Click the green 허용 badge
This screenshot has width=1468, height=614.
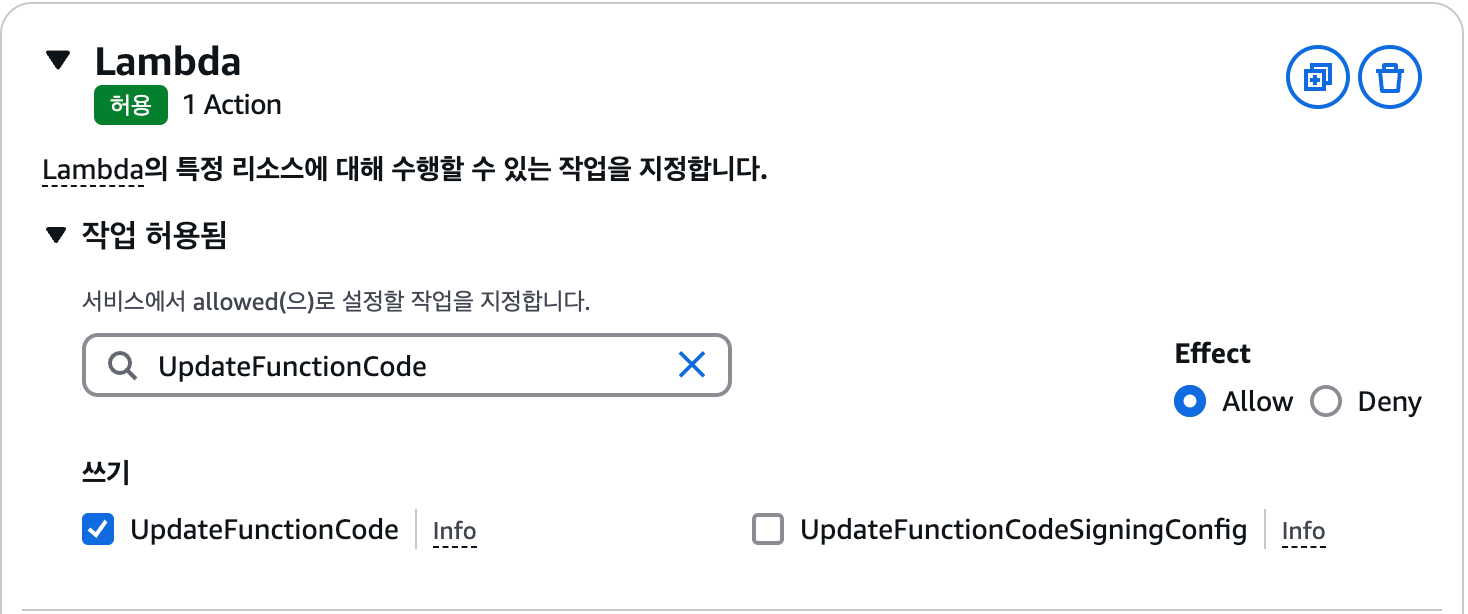(x=130, y=105)
